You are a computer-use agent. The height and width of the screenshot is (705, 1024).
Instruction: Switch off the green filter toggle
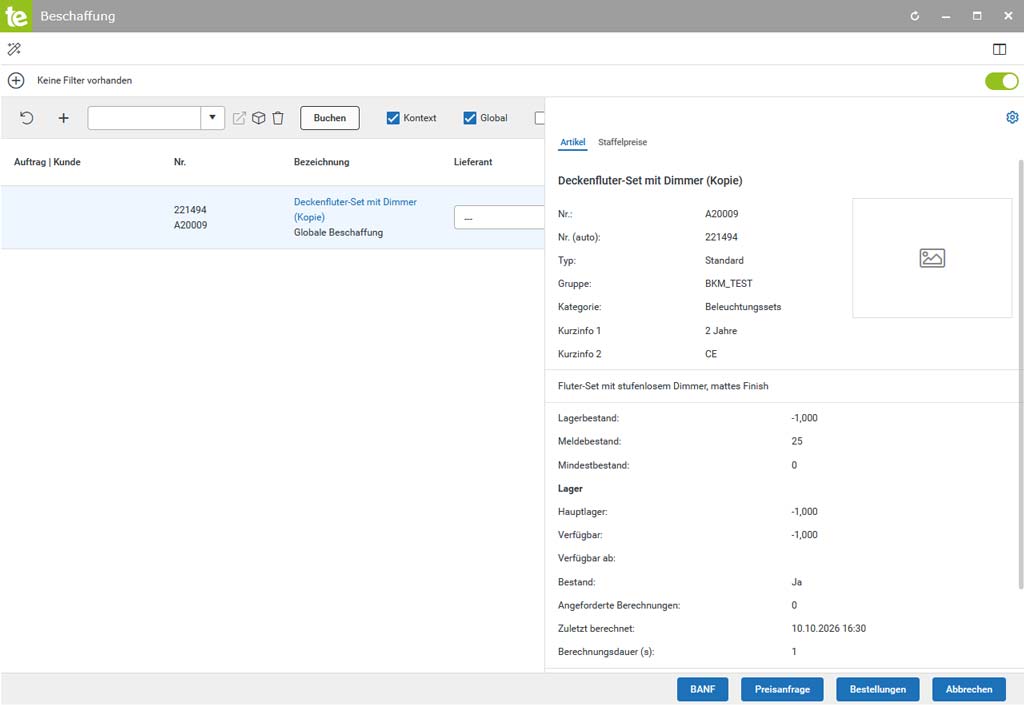(x=1002, y=80)
